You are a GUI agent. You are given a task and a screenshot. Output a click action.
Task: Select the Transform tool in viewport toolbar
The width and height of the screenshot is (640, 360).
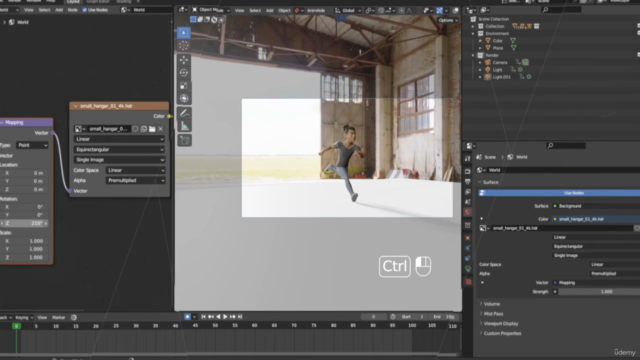[184, 98]
